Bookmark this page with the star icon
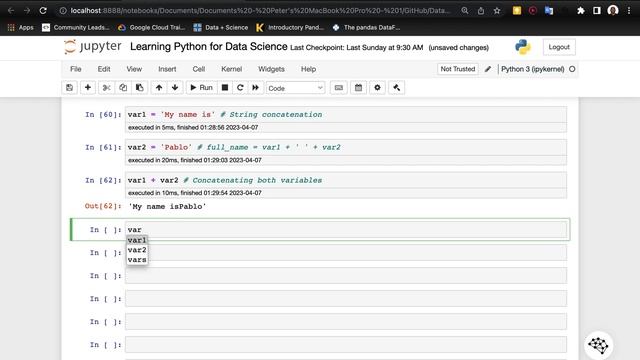 [497, 11]
